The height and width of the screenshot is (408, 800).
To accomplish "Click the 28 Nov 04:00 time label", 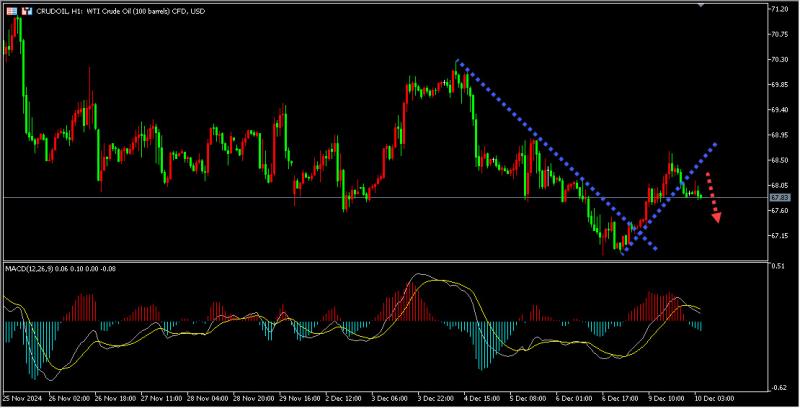I will tap(208, 398).
